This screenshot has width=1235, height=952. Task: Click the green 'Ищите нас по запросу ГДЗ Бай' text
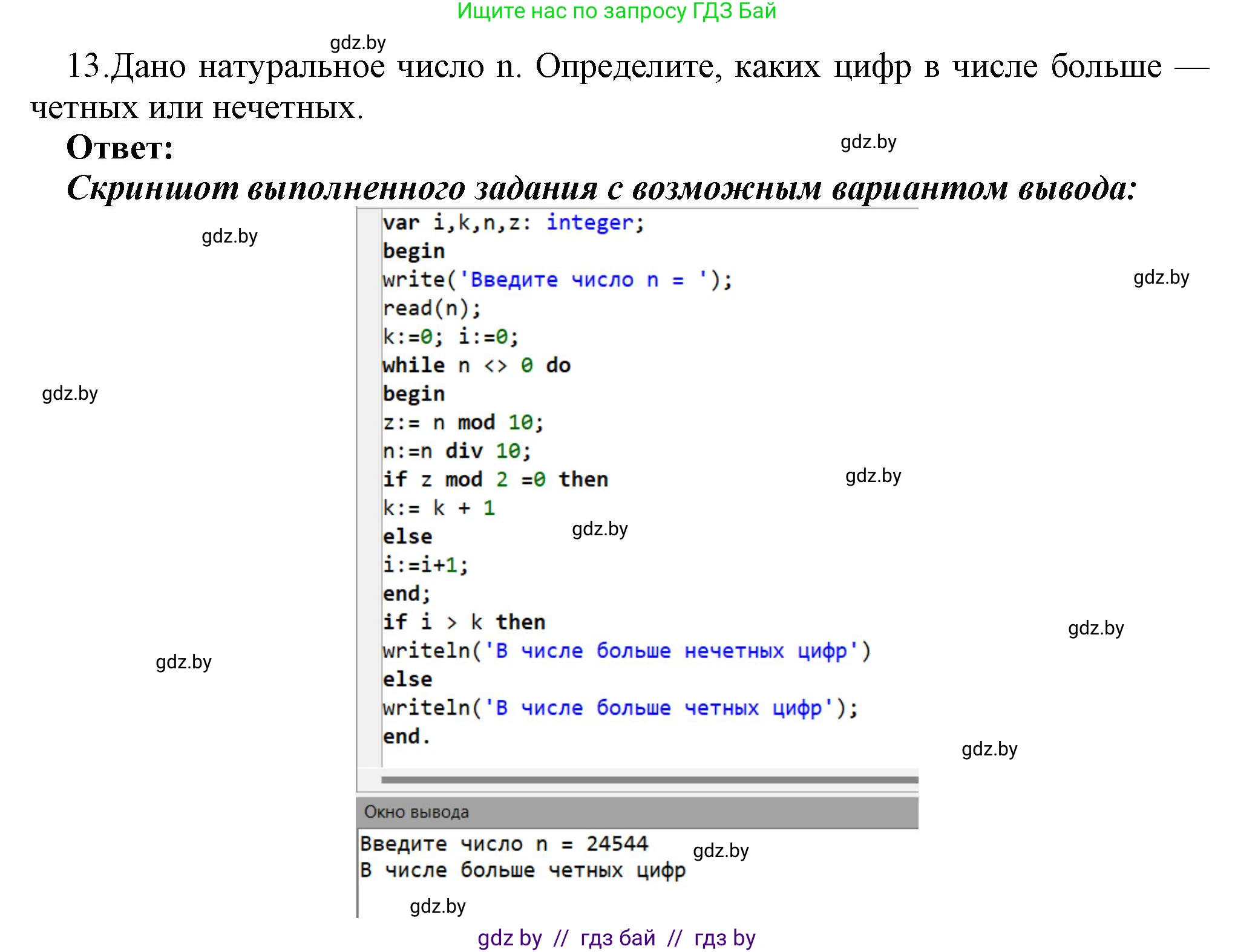(617, 11)
